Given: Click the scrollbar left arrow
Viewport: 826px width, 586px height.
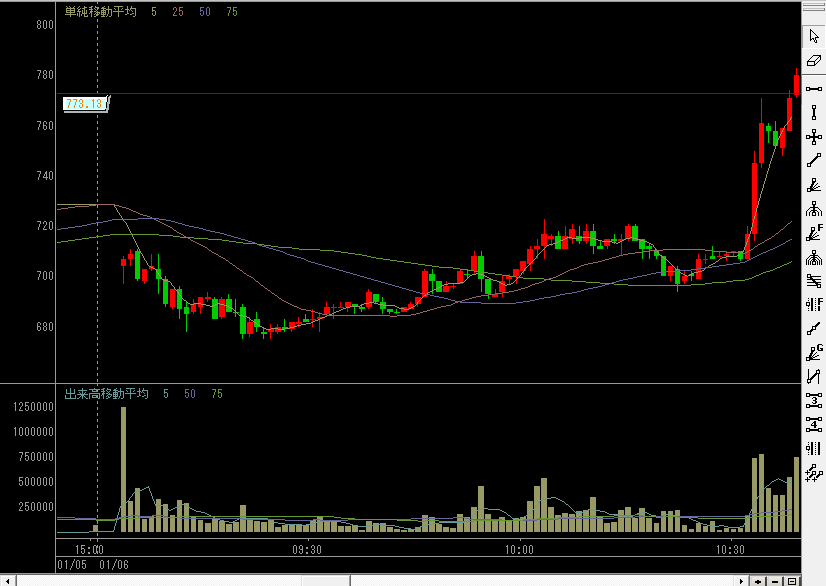Looking at the screenshot, I should 8,581.
